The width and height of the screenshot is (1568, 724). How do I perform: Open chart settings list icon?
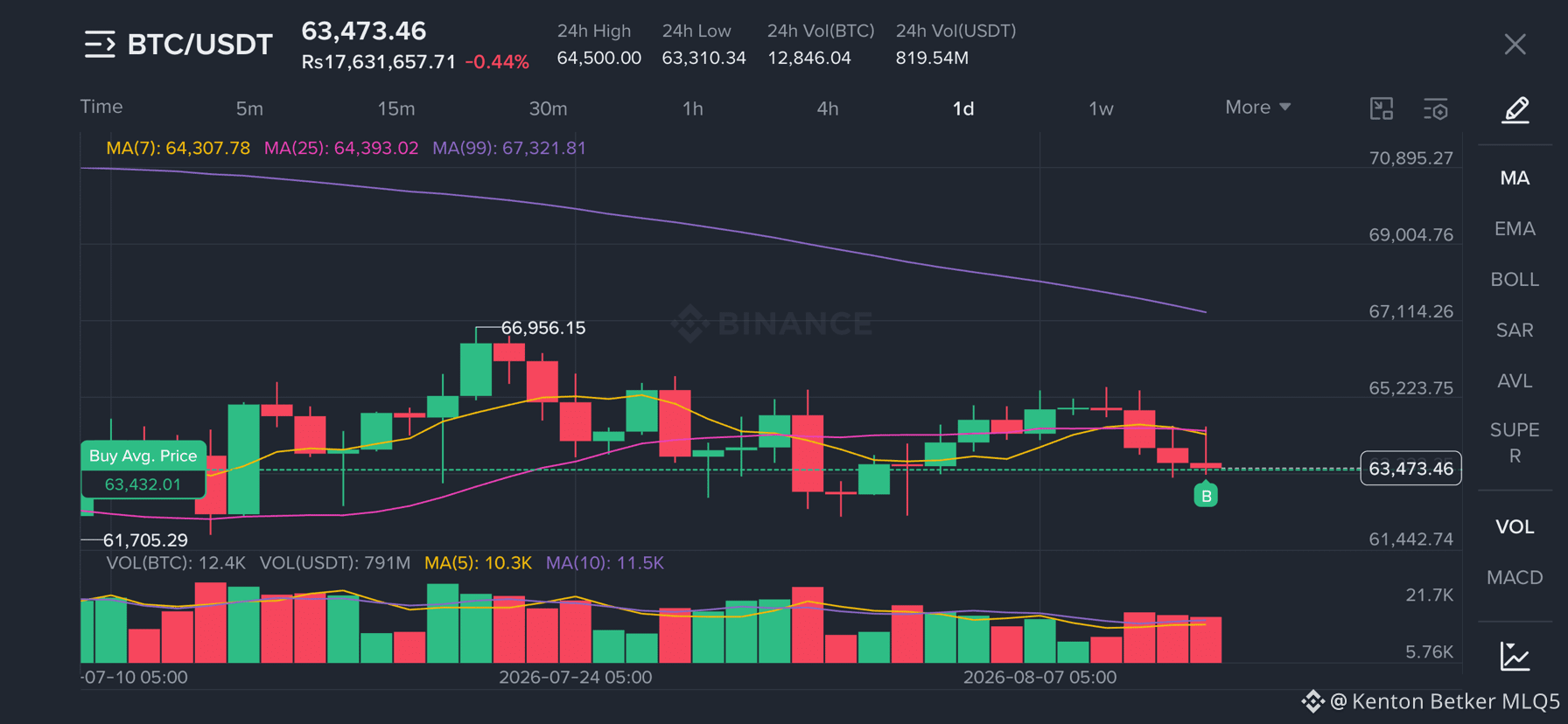click(x=1436, y=109)
